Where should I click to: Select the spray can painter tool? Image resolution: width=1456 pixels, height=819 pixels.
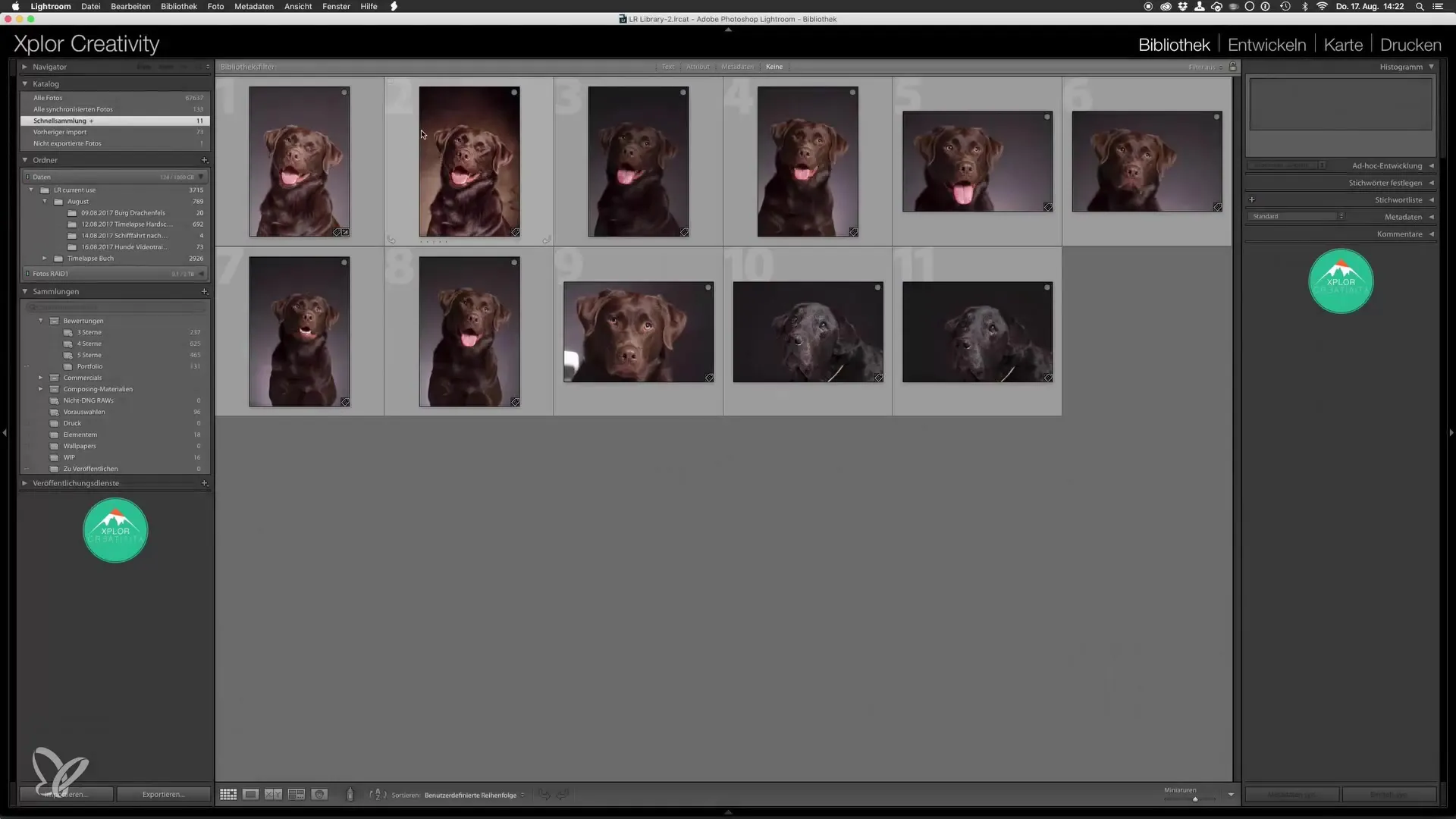click(x=350, y=795)
